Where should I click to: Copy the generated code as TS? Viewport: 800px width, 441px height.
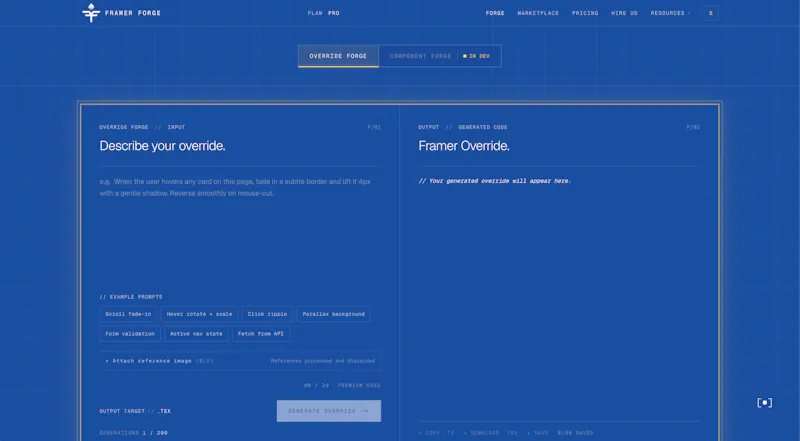436,433
